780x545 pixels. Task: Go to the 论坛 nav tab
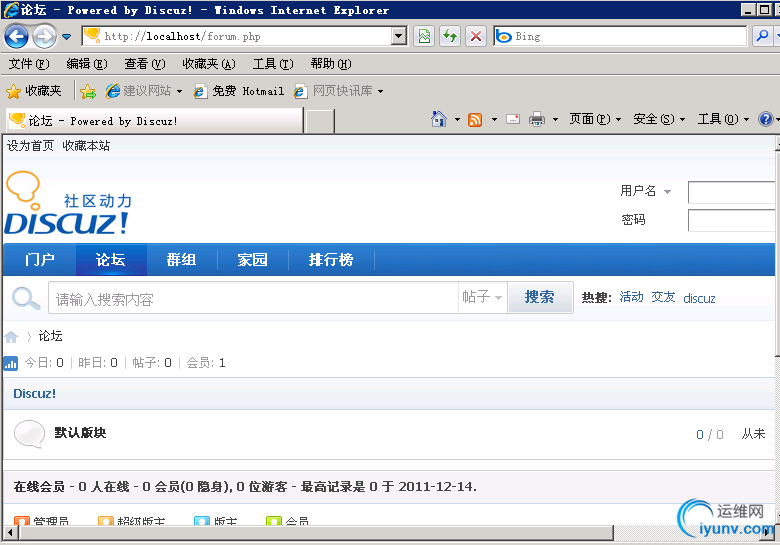[110, 260]
